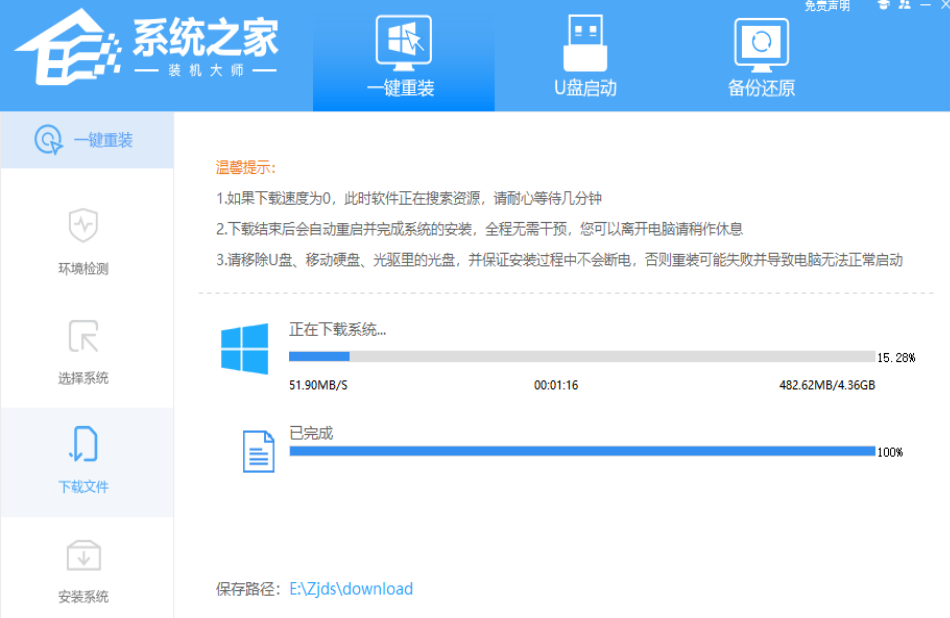
Task: Click the 系统之家 house logo
Action: click(67, 48)
